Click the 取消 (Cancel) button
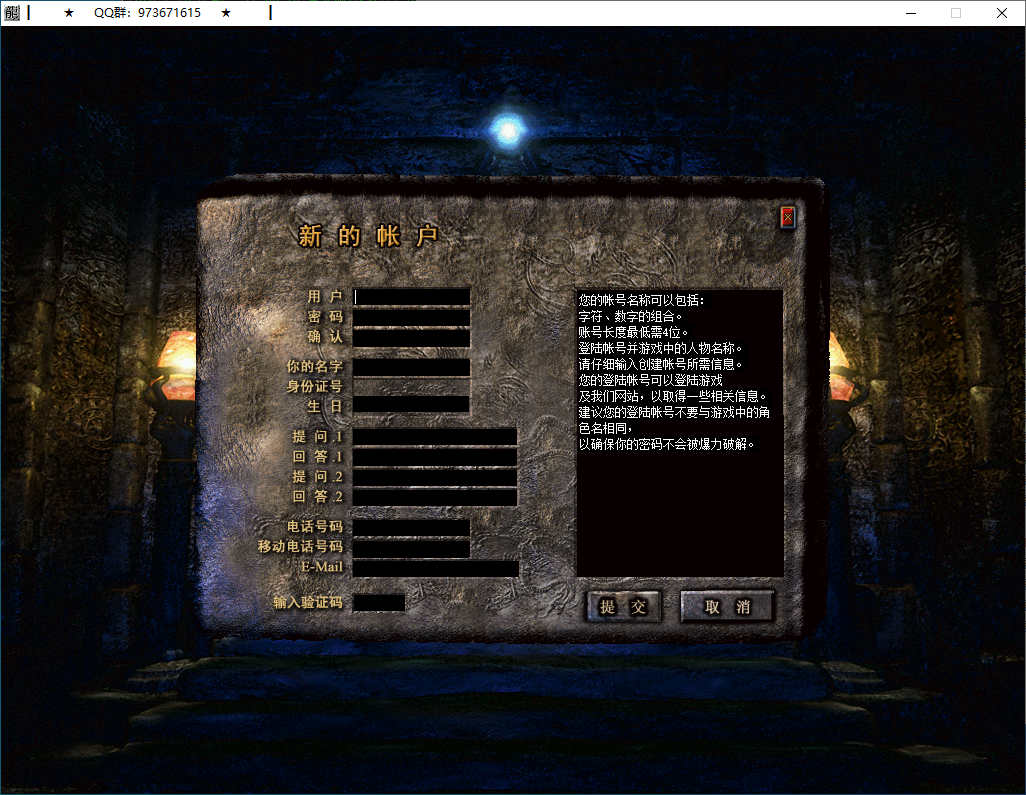1026x795 pixels. pos(727,606)
